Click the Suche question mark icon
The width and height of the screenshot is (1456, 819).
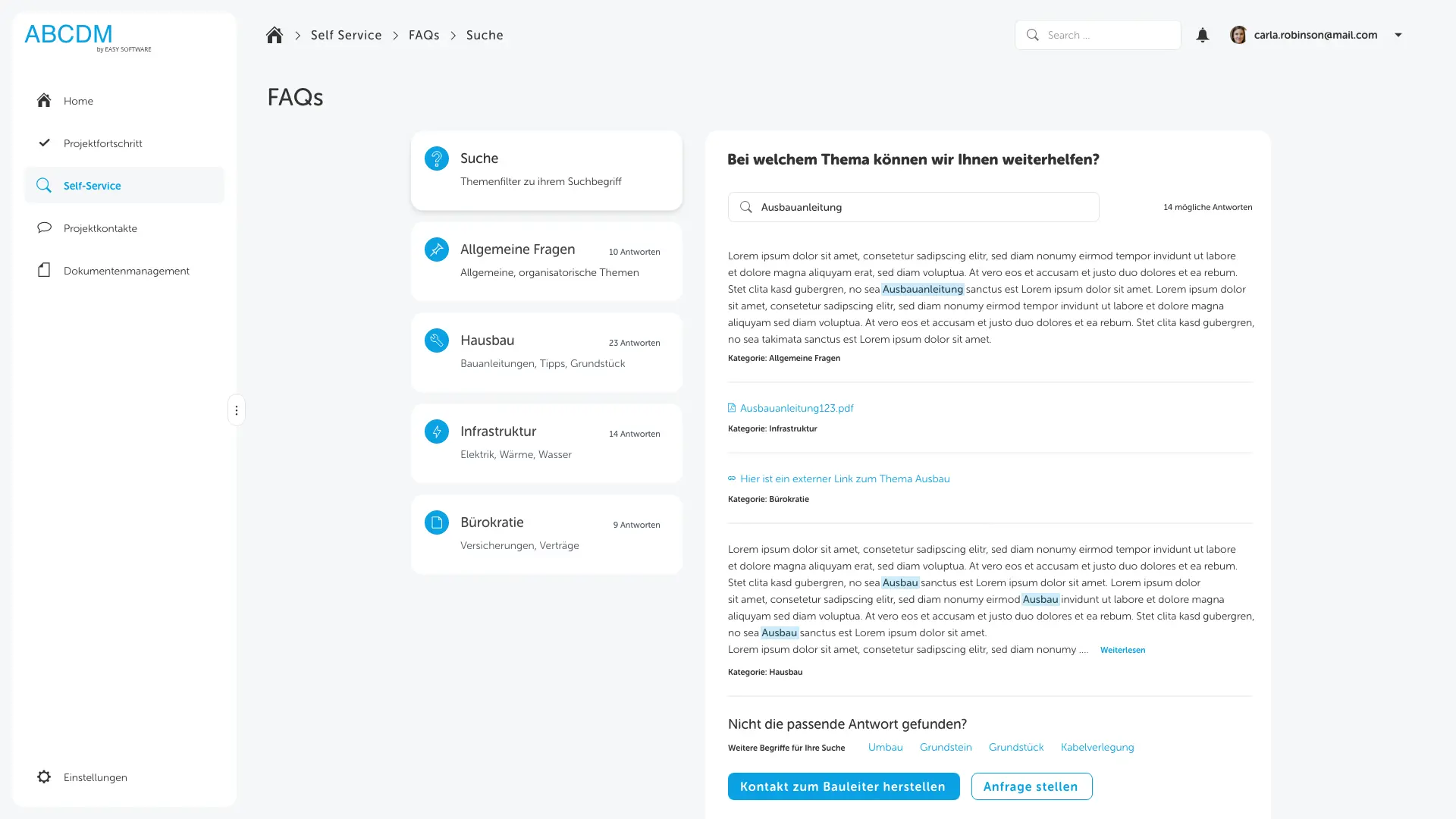click(x=437, y=158)
